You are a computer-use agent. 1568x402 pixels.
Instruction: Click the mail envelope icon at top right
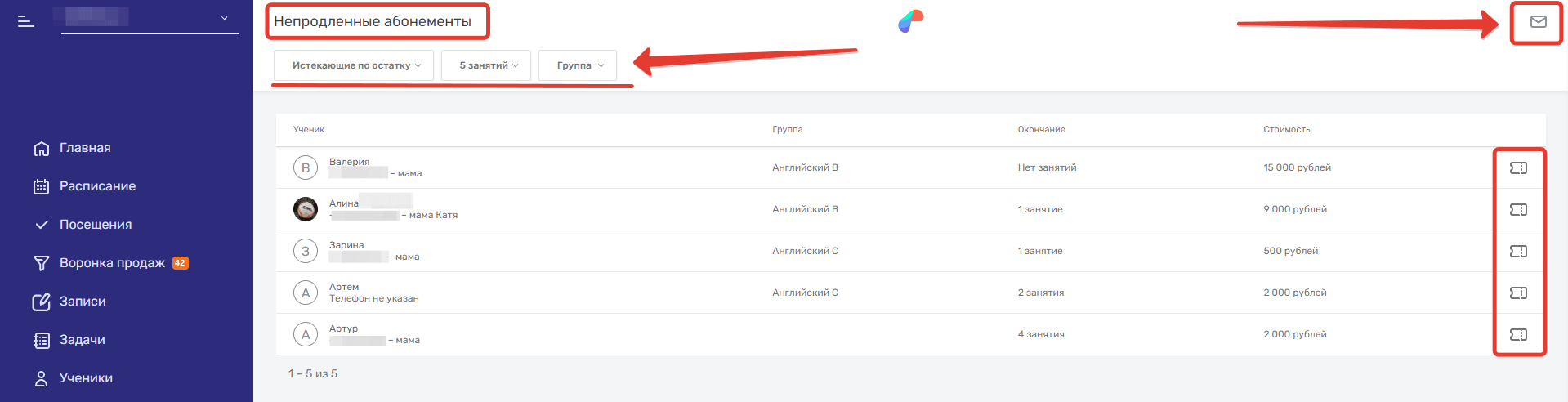click(1538, 22)
